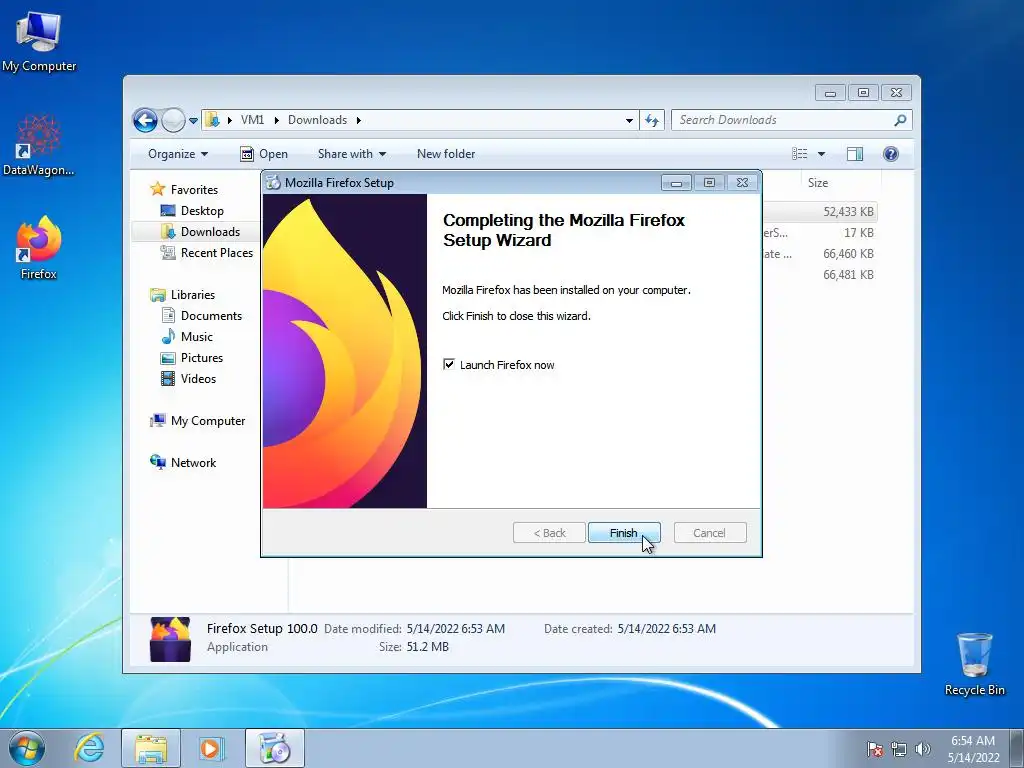
Task: Select Libraries in navigation pane
Action: pyautogui.click(x=193, y=295)
